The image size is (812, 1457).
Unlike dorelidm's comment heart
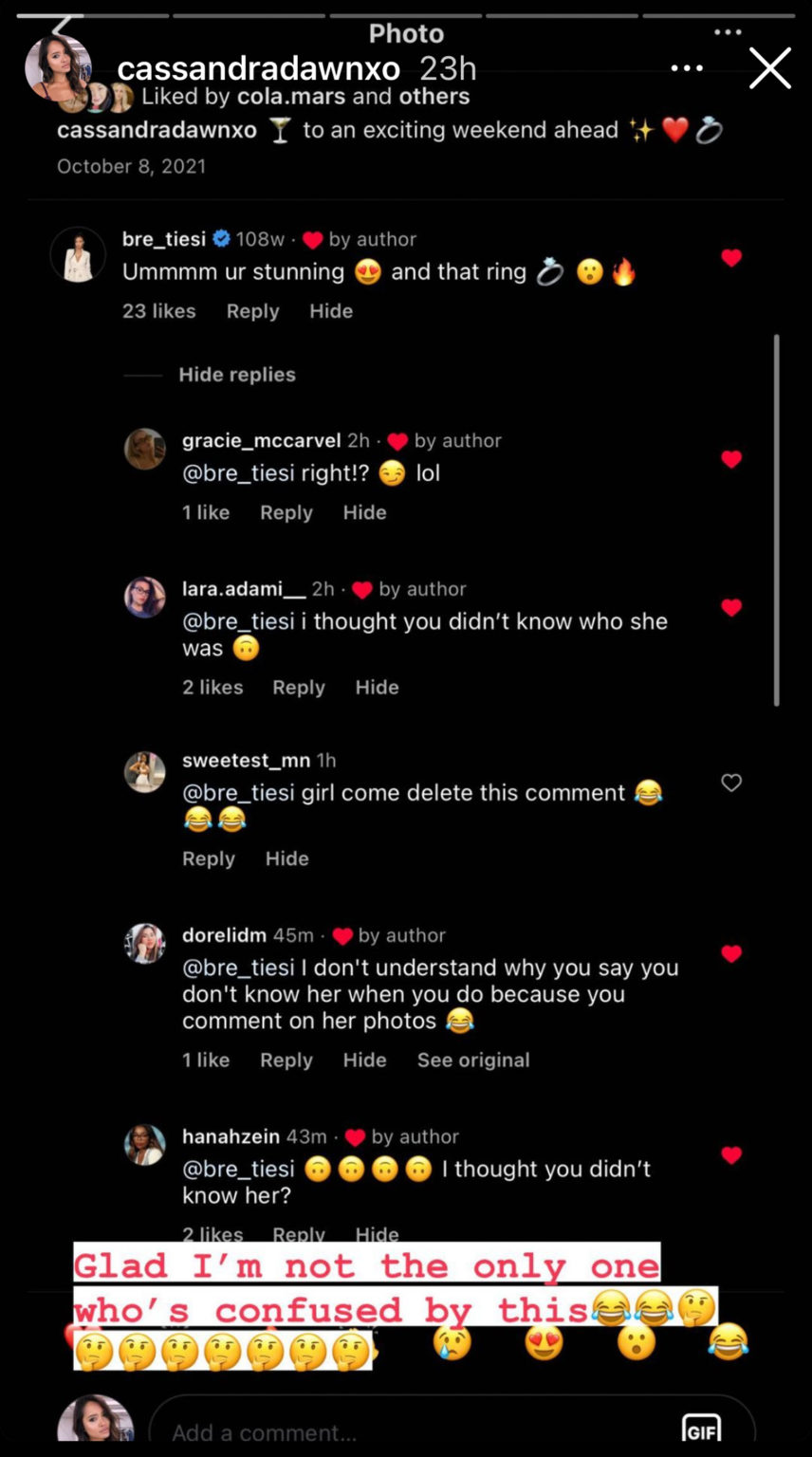point(730,953)
